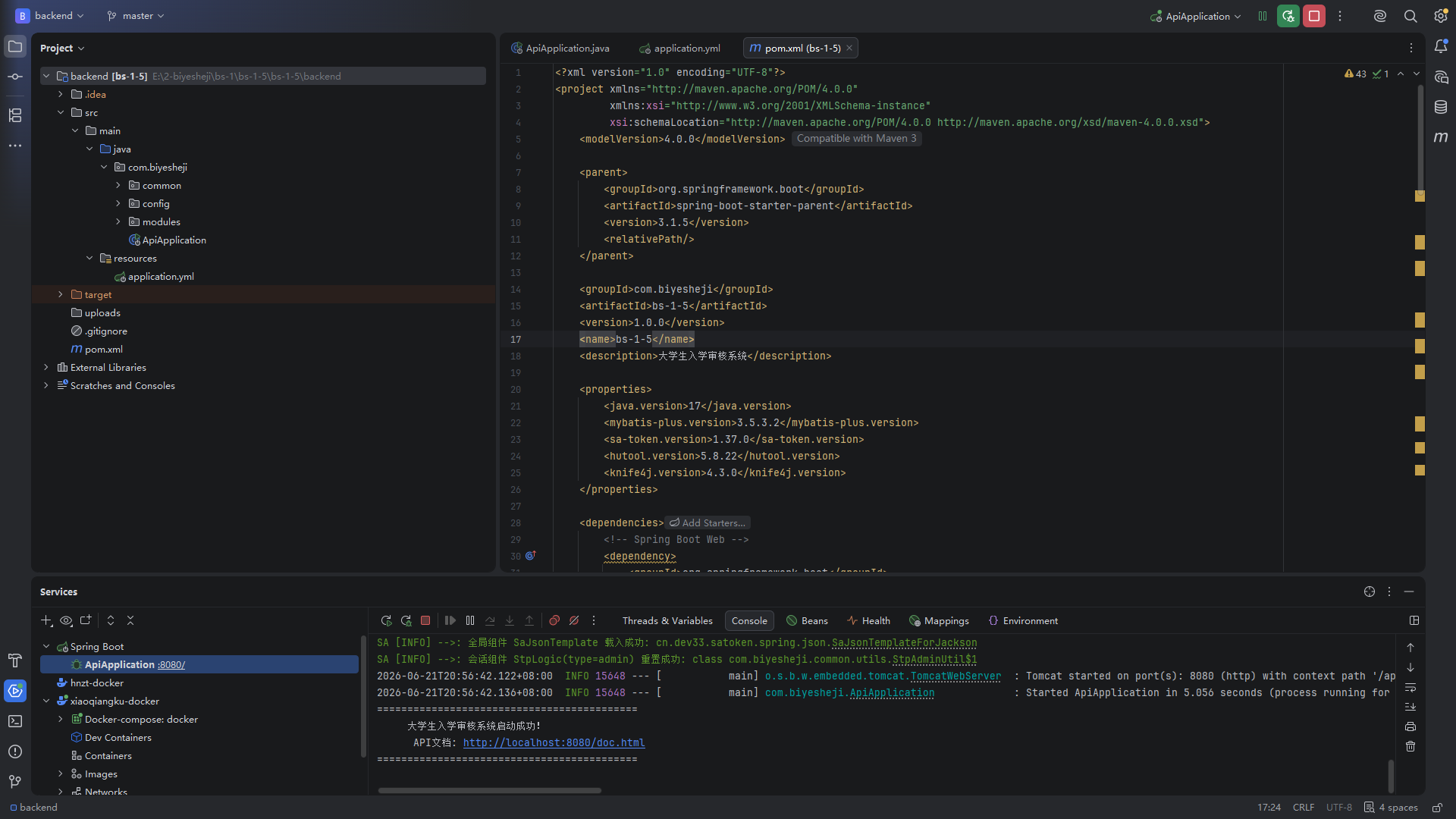Toggle mute breakpoints in Services toolbar
Viewport: 1456px width, 819px height.
tap(574, 620)
